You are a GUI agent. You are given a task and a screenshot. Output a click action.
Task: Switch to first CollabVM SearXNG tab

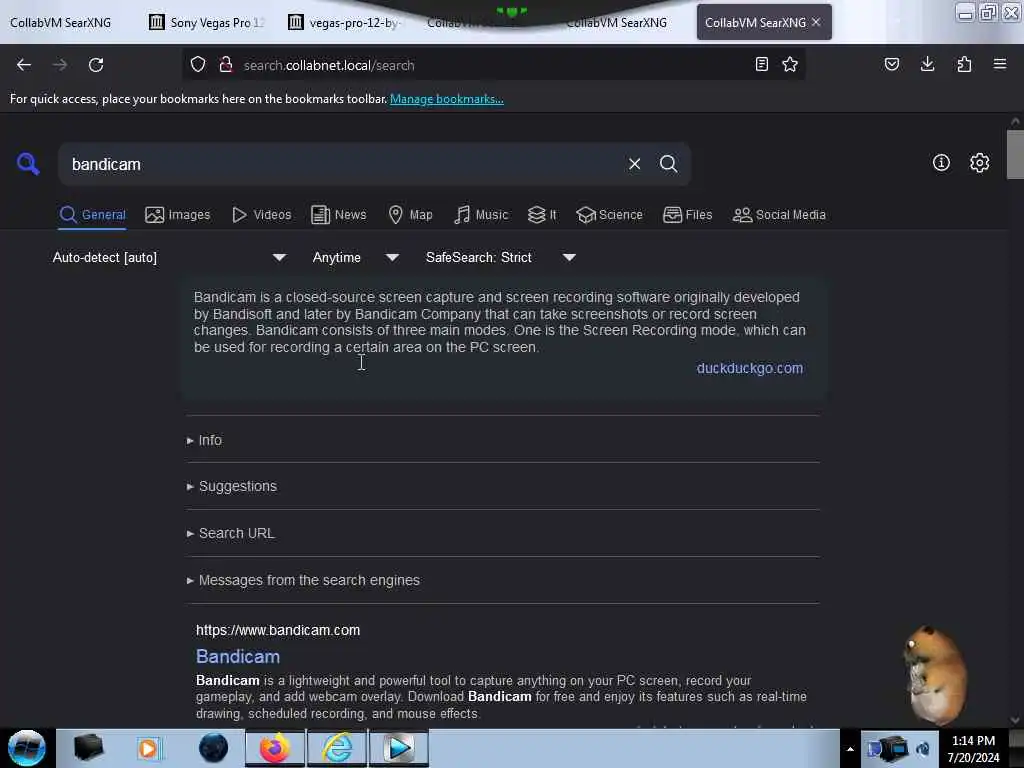coord(61,22)
